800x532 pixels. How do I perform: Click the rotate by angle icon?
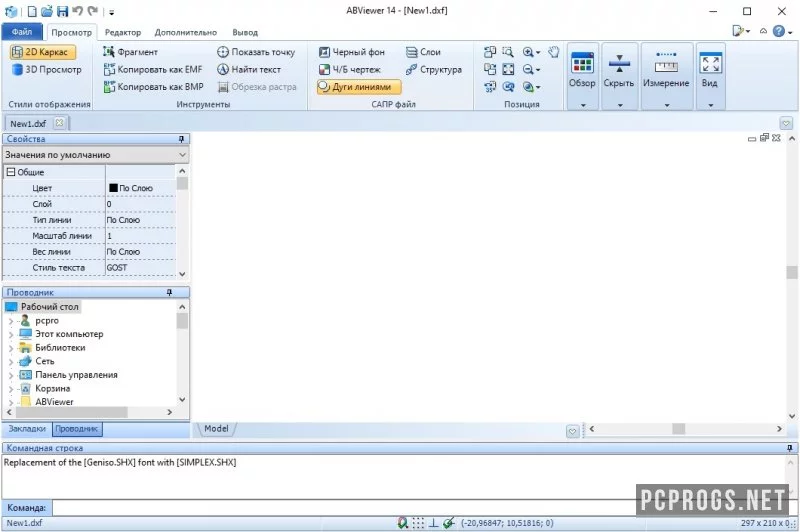coord(490,87)
